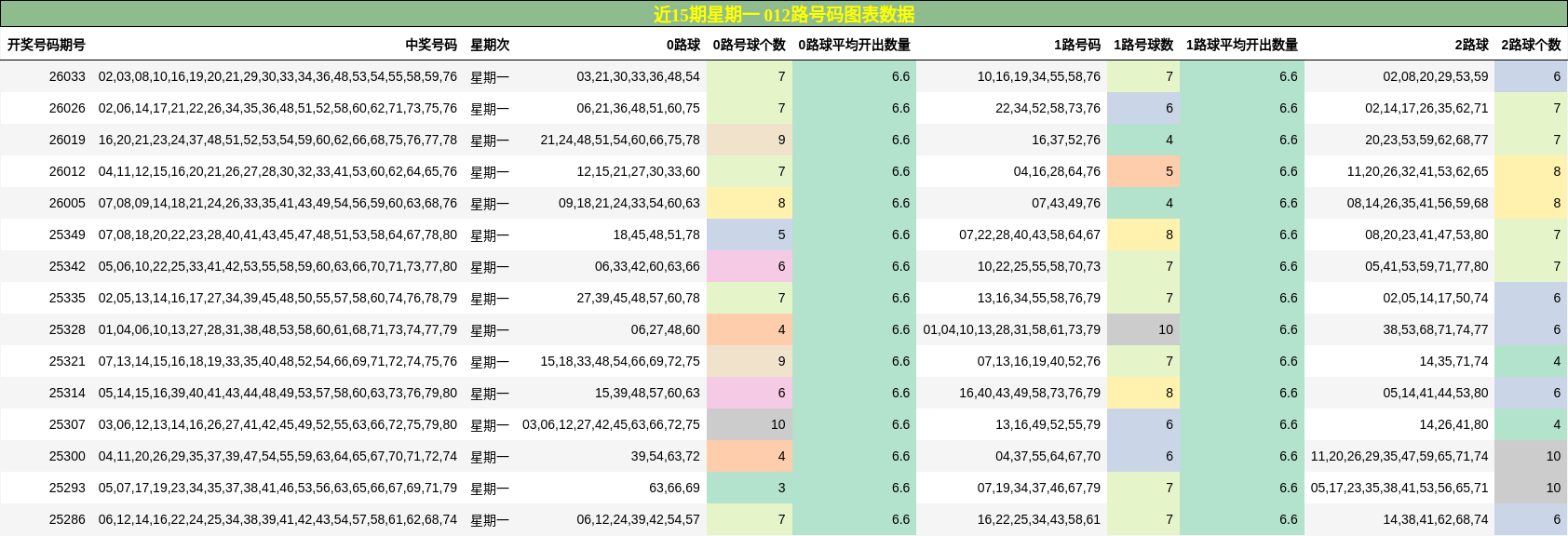Click the title 近15期星期一 012路号码图表数据

coord(784,14)
